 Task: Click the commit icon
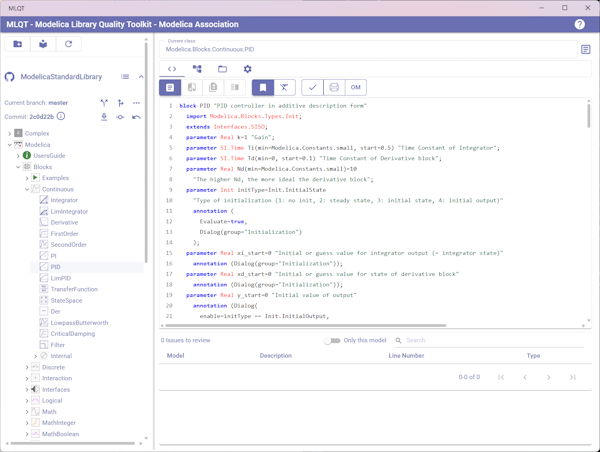(x=120, y=117)
